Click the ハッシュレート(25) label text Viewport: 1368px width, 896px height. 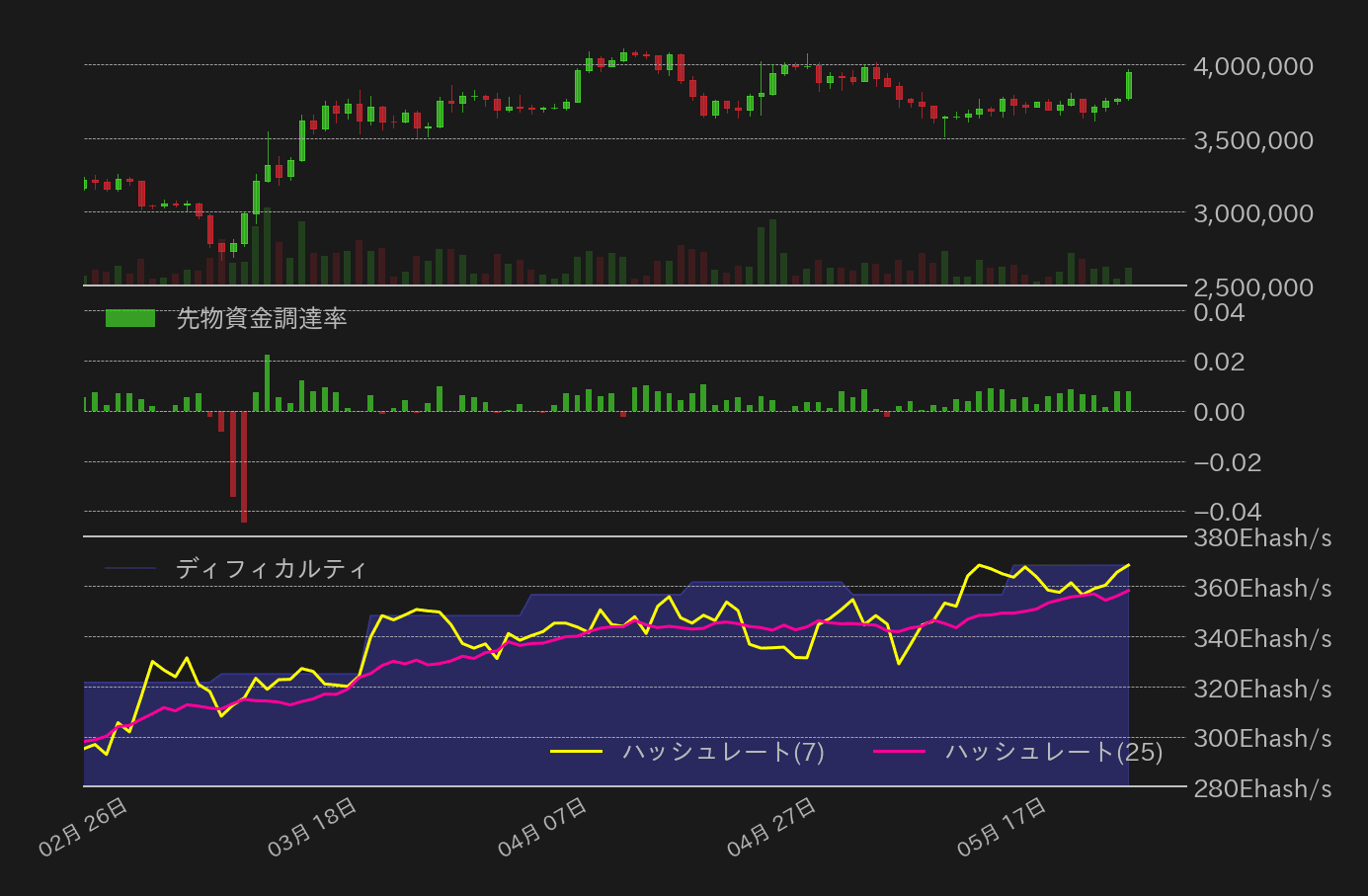1052,752
